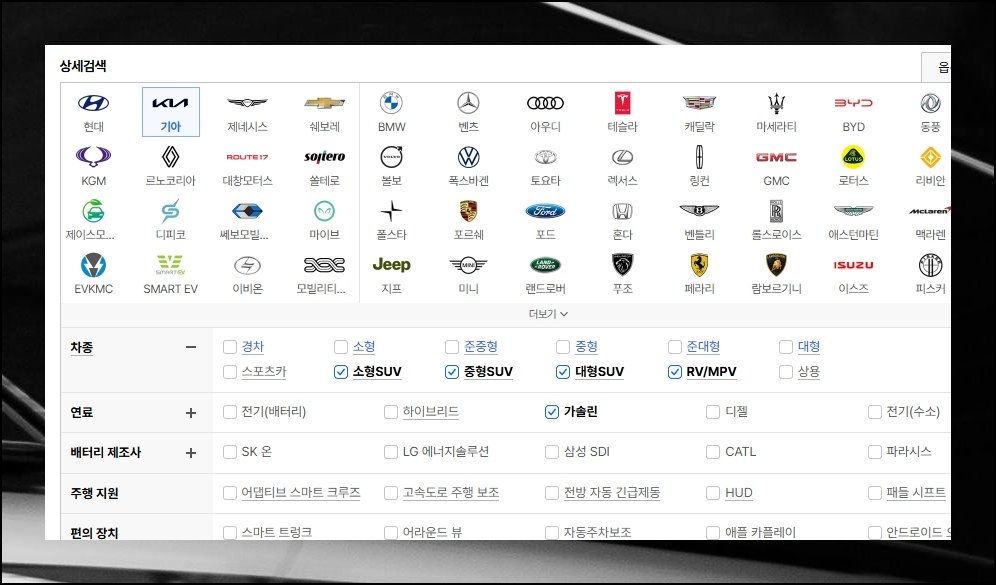The width and height of the screenshot is (996, 585).
Task: Open the 대형 vehicle type link
Action: pos(809,347)
